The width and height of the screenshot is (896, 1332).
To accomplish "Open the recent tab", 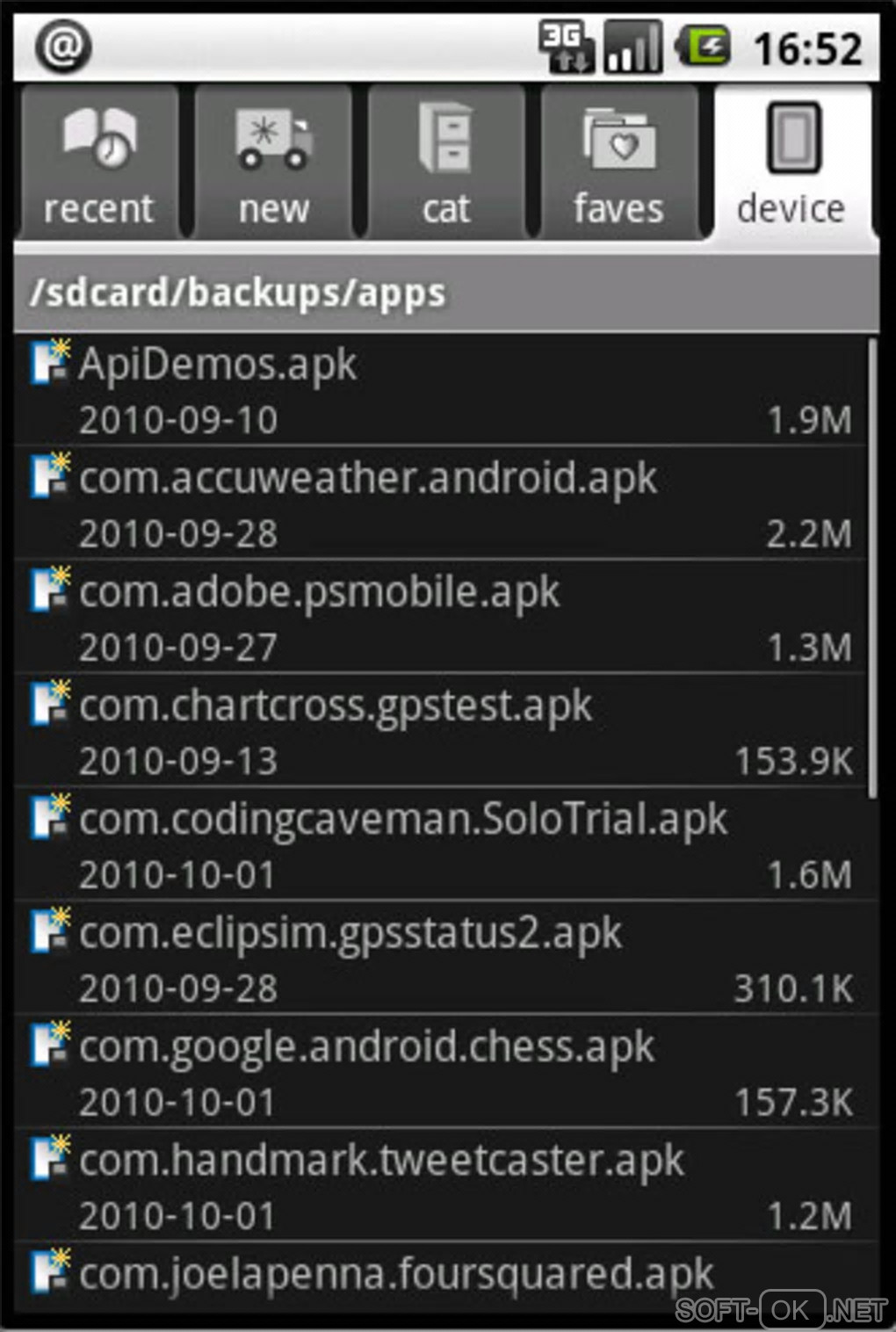I will (x=98, y=163).
